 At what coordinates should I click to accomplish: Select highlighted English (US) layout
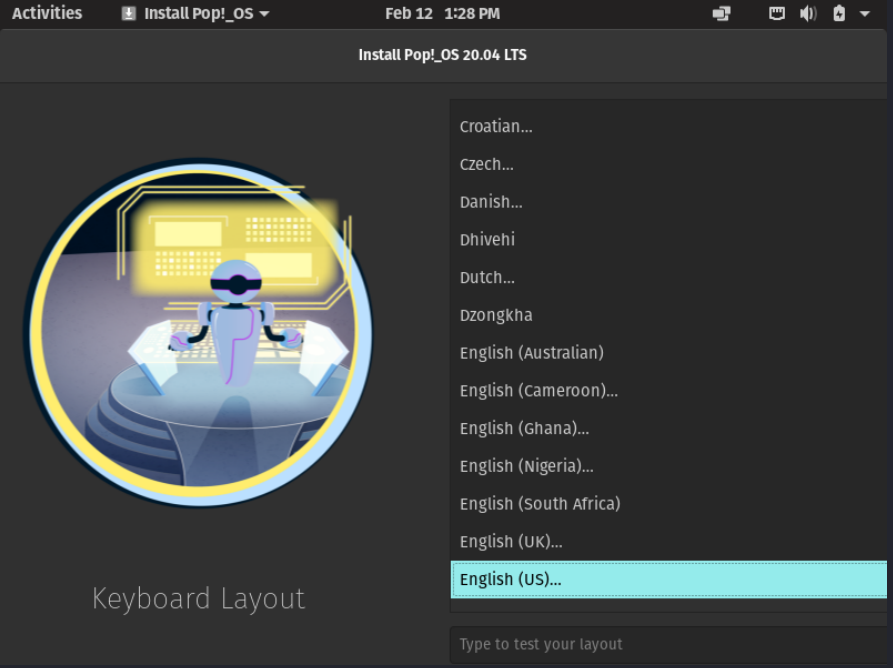[669, 579]
